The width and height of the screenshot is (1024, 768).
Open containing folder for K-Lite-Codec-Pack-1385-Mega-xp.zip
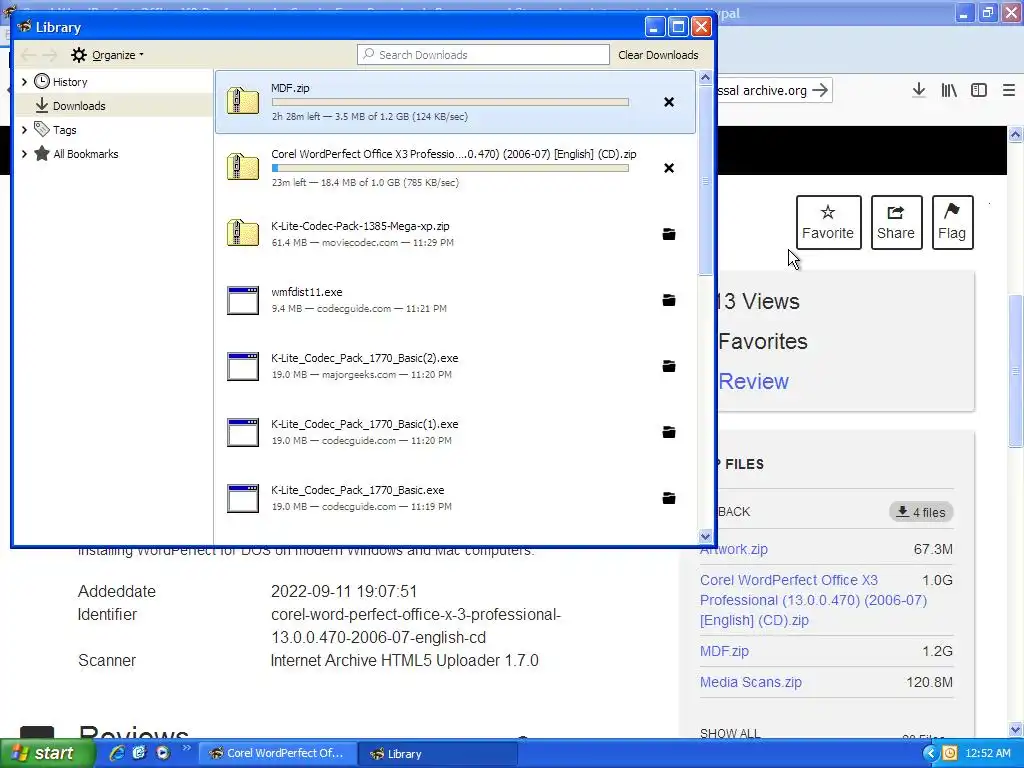[x=669, y=234]
